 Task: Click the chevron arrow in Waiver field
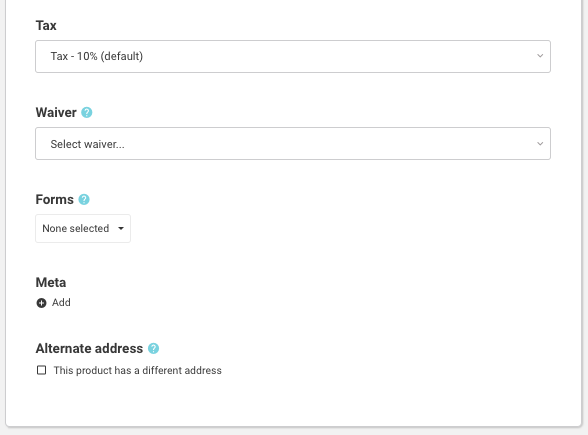click(x=540, y=144)
